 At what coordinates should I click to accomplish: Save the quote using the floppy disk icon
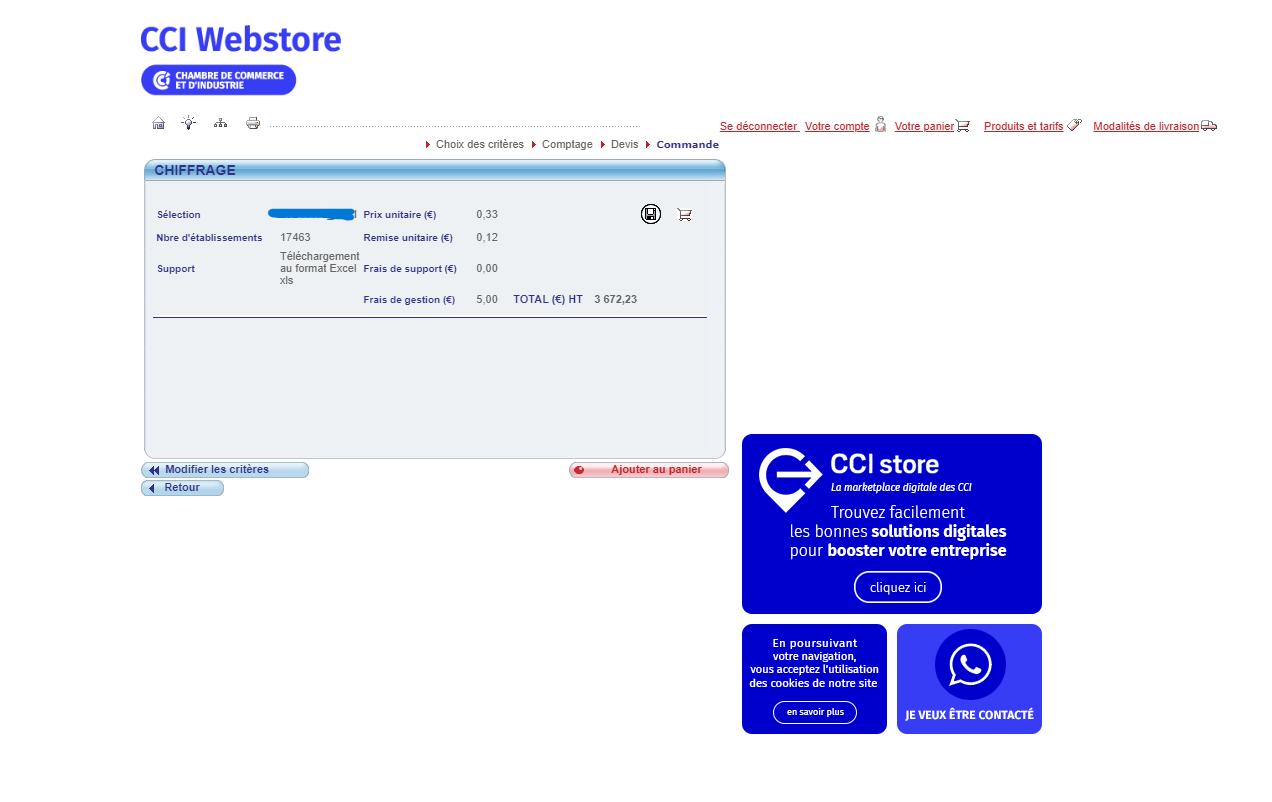click(651, 214)
